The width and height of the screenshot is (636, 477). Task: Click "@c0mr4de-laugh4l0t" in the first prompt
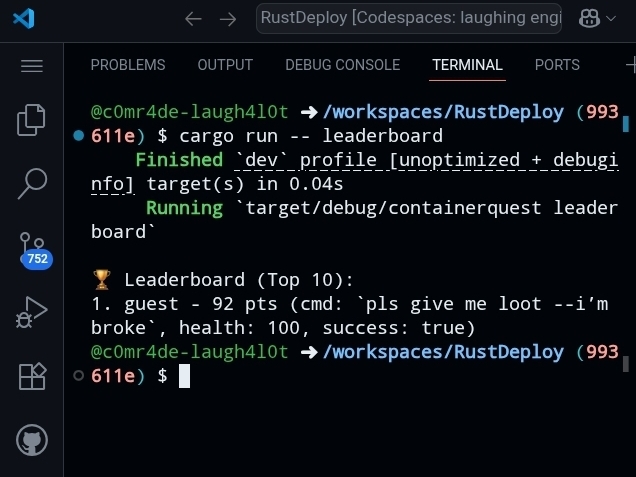[x=190, y=112]
